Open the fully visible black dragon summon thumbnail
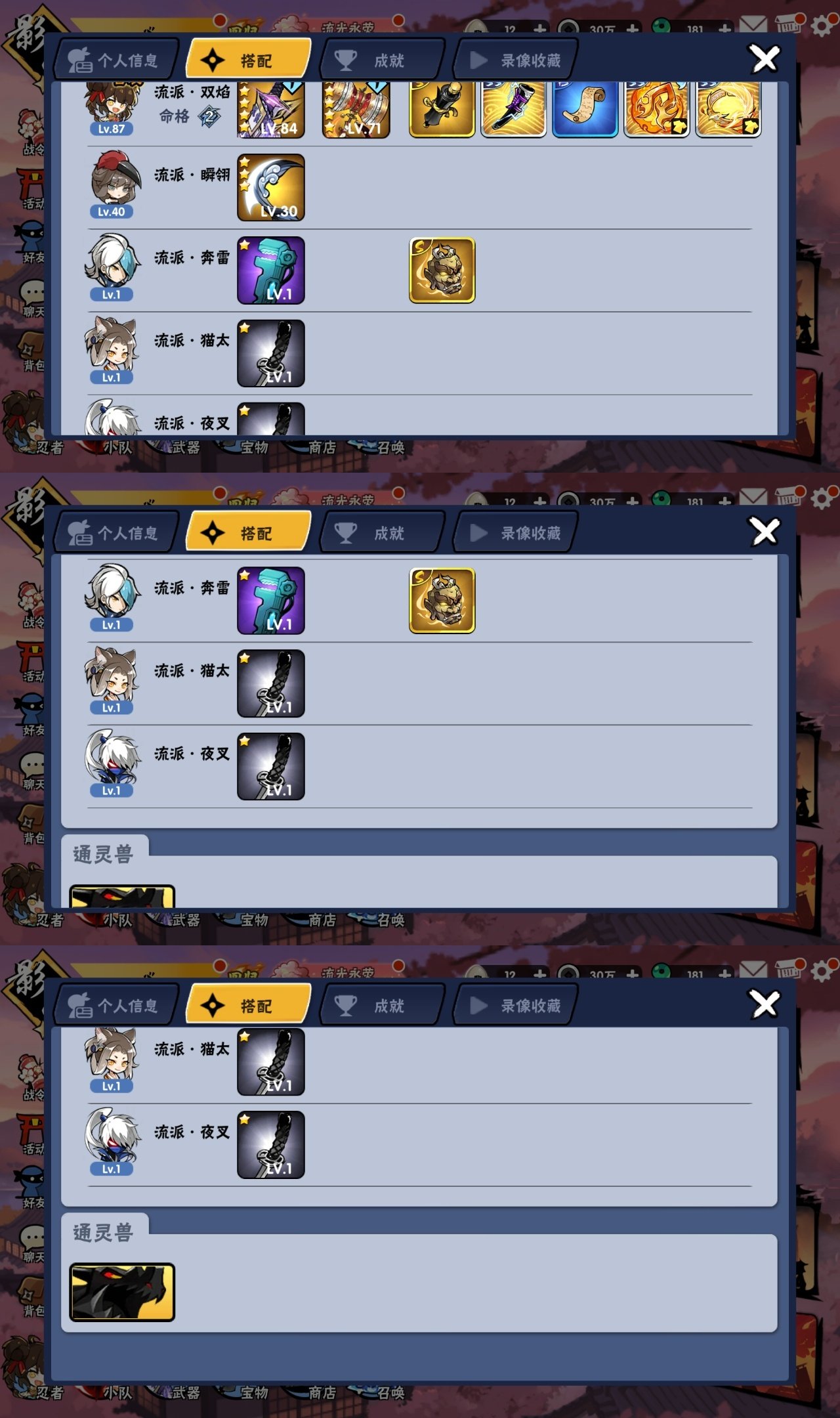The height and width of the screenshot is (1418, 840). 122,1293
